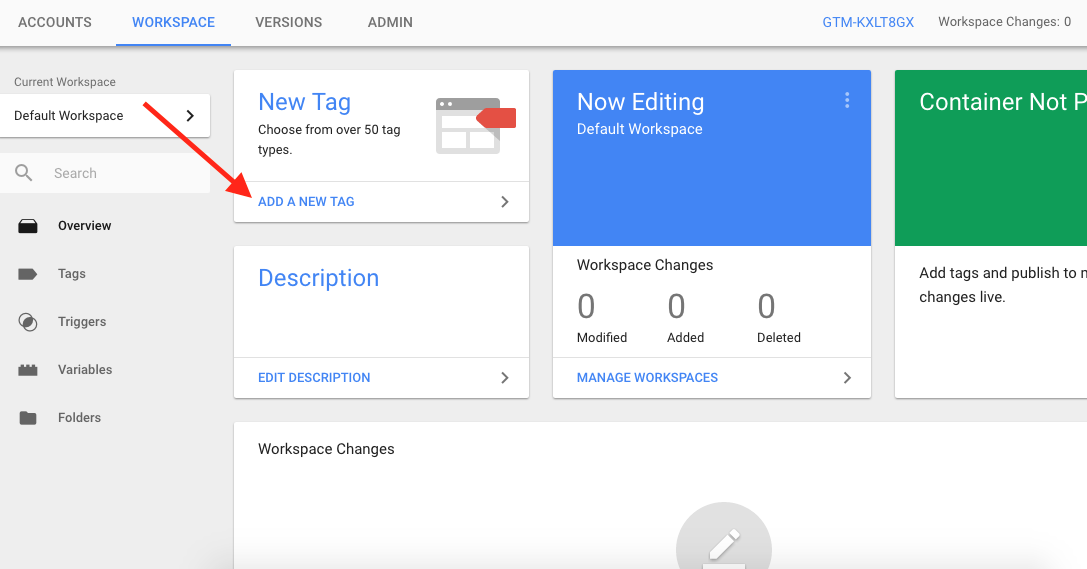Click the ADD A NEW TAG link
This screenshot has height=569, width=1087.
click(x=306, y=202)
